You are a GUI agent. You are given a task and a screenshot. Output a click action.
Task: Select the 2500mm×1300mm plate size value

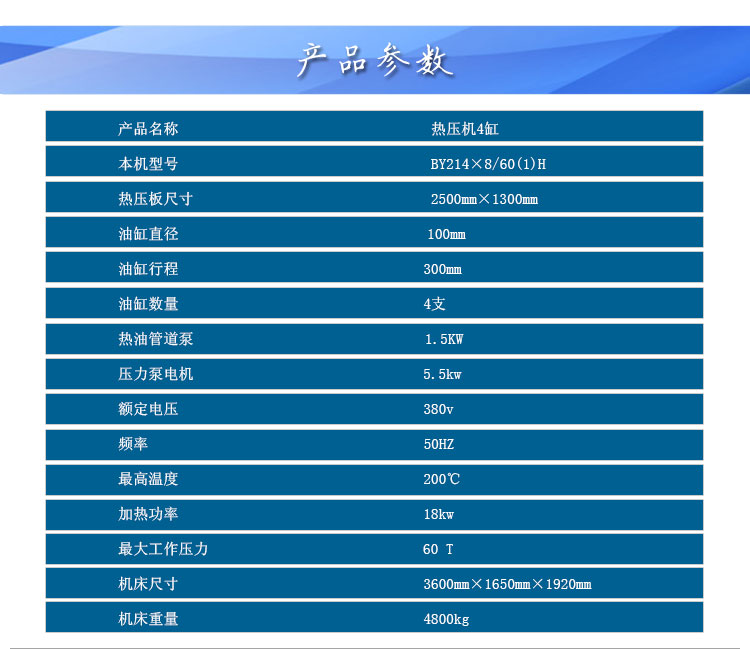484,199
